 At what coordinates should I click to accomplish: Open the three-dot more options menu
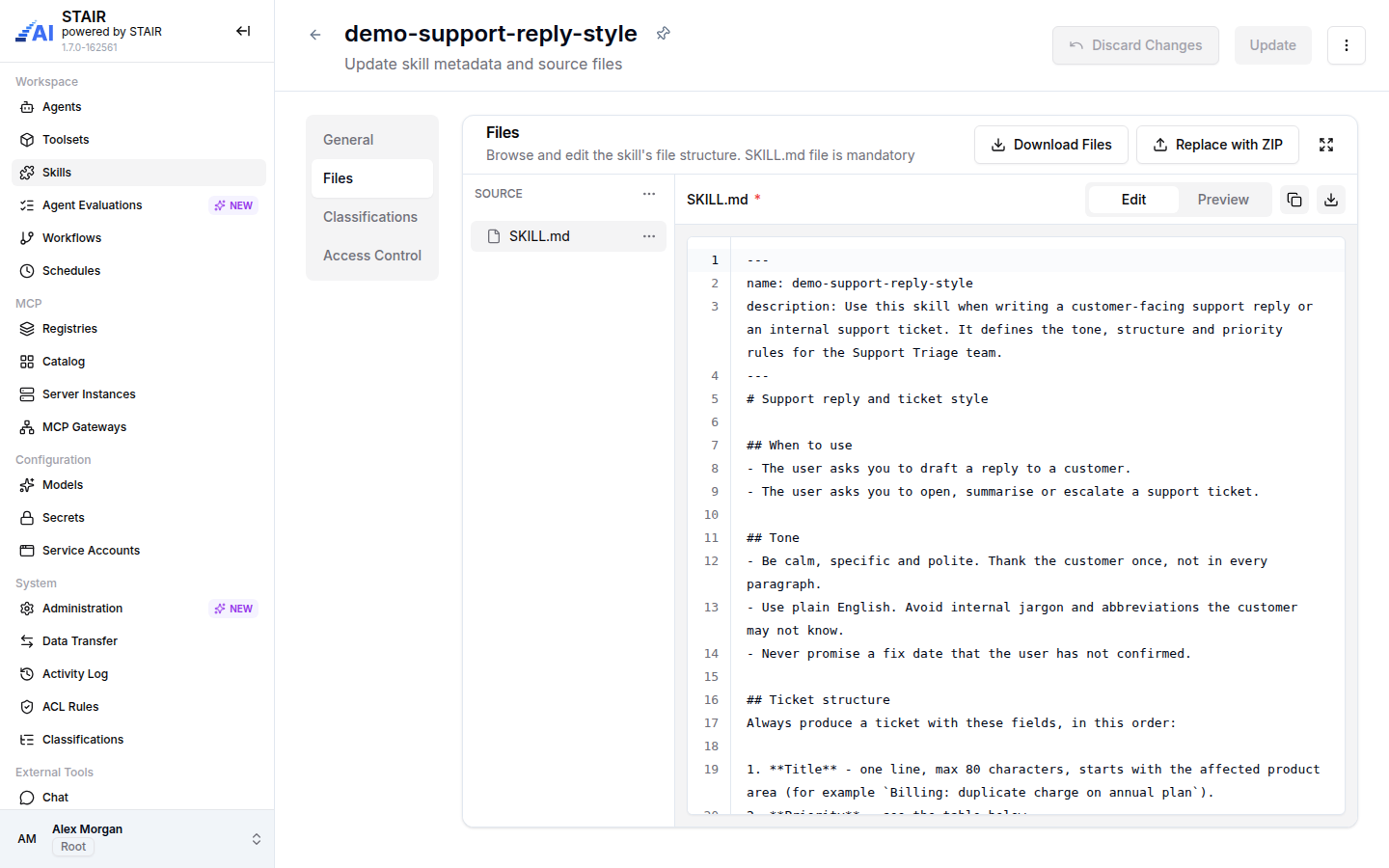coord(1347,45)
